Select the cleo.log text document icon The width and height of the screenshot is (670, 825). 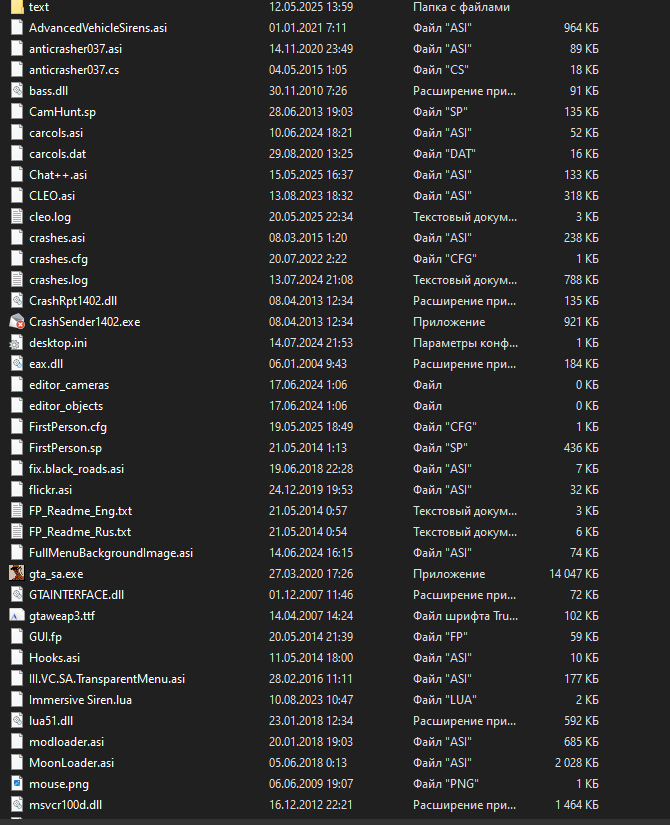click(16, 217)
